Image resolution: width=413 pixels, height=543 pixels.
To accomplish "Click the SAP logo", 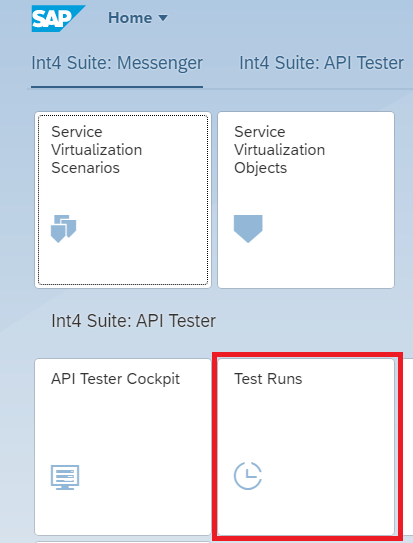I will coord(58,18).
